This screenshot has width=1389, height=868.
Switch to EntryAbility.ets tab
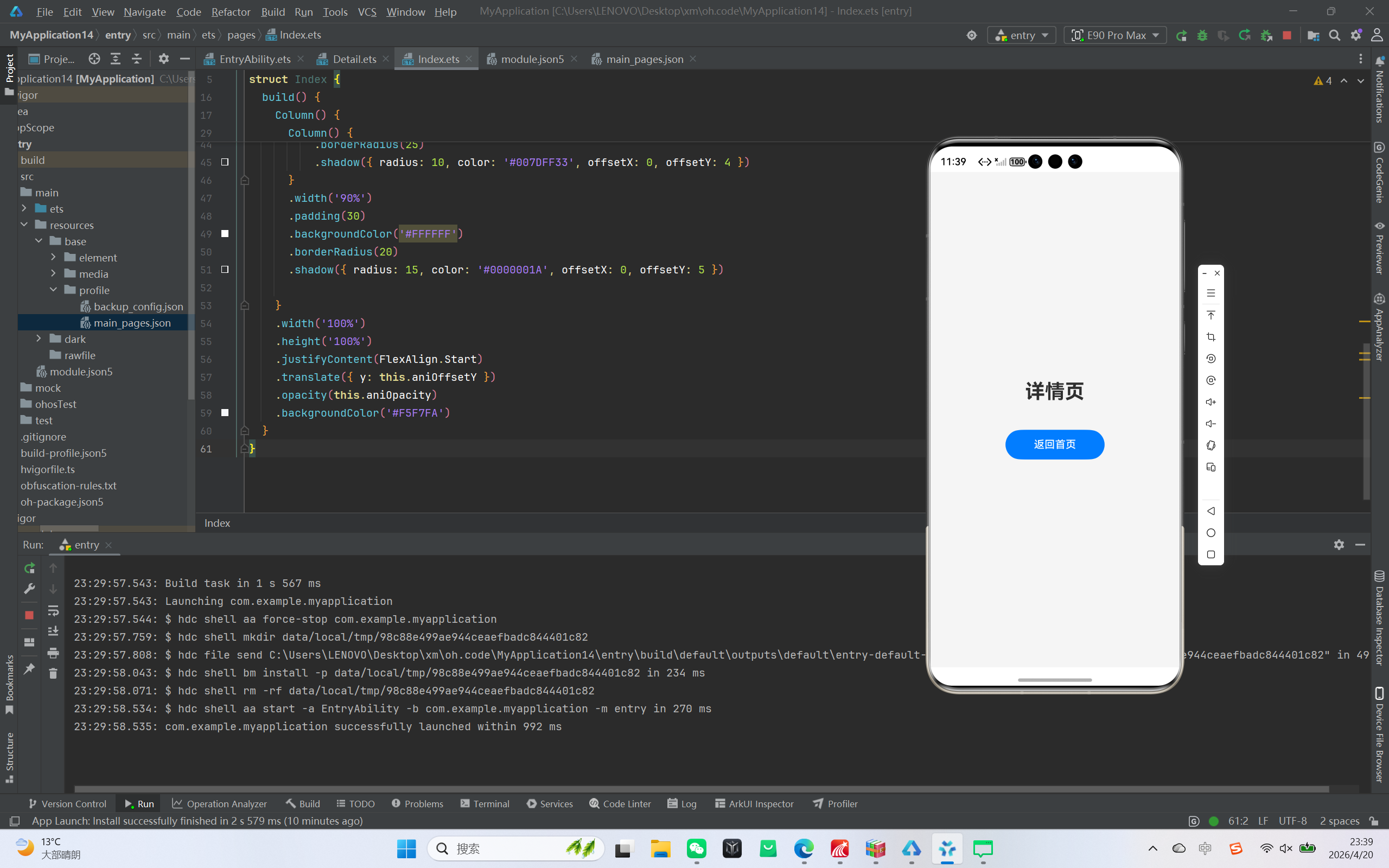(x=255, y=59)
